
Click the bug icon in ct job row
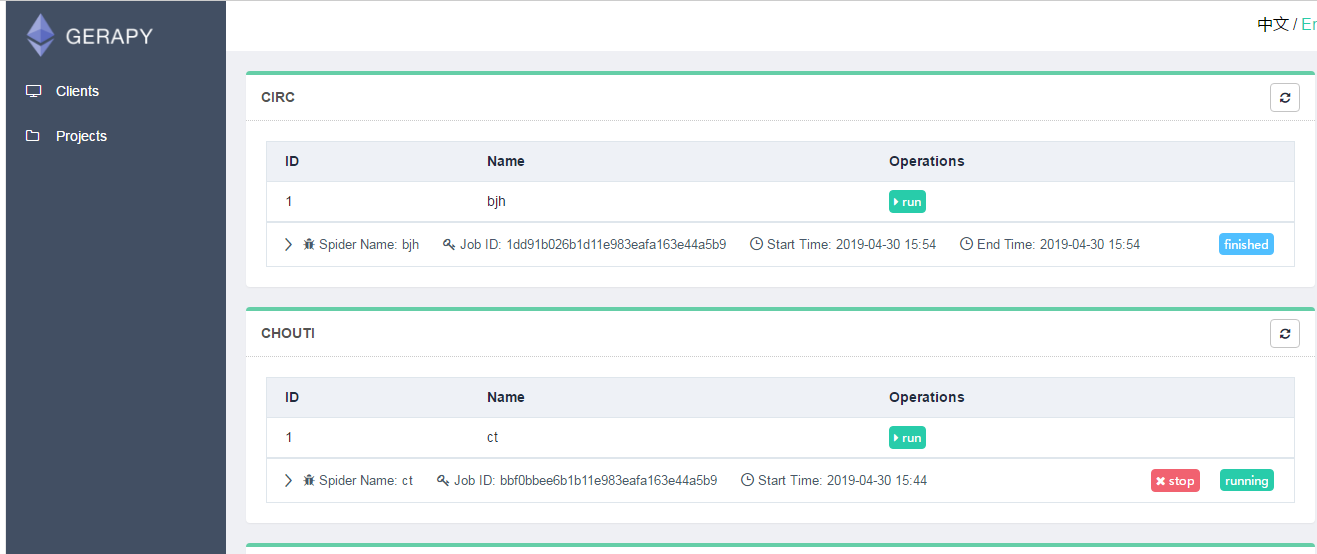[x=309, y=480]
